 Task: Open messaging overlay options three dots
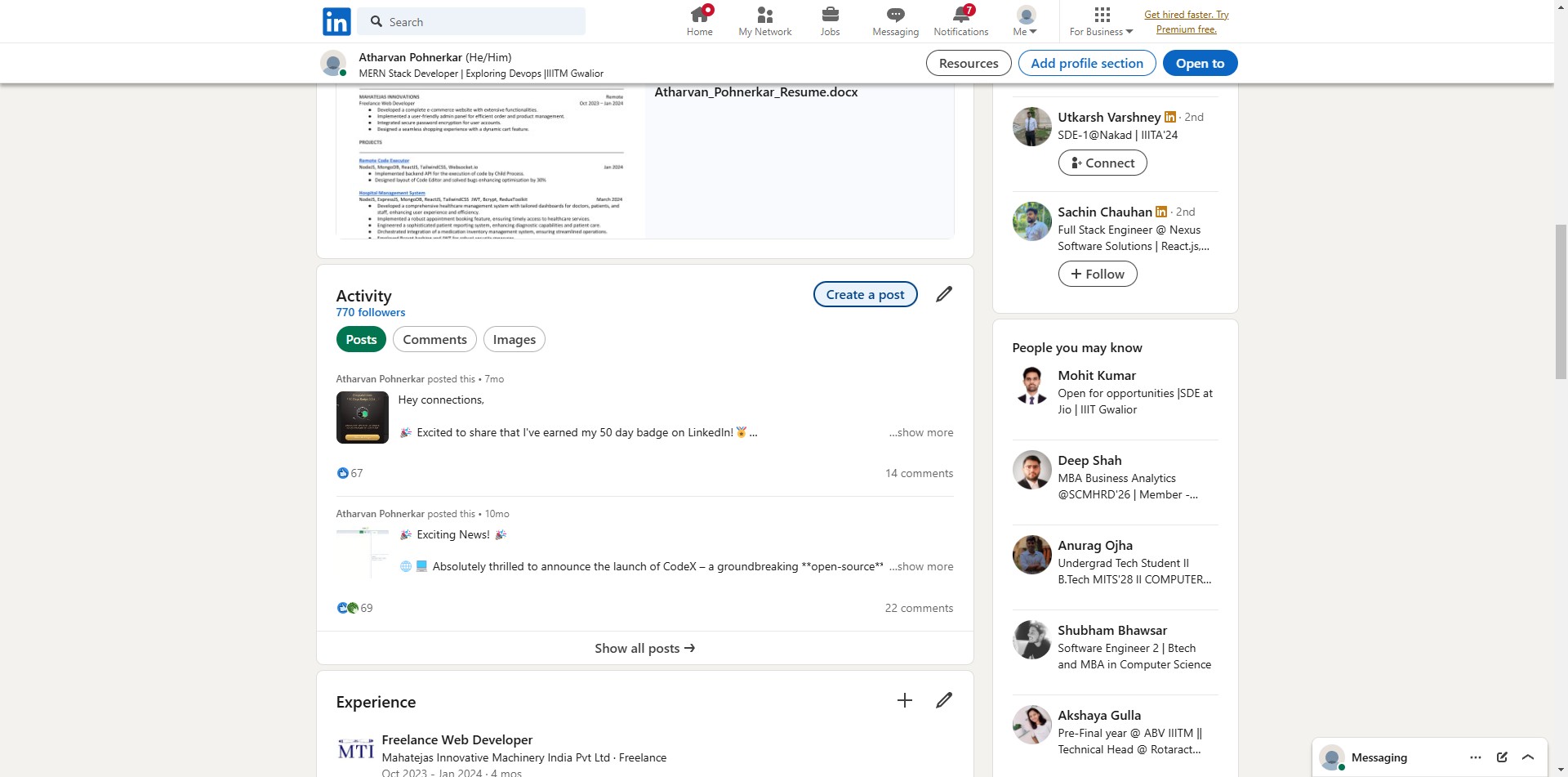[1476, 757]
